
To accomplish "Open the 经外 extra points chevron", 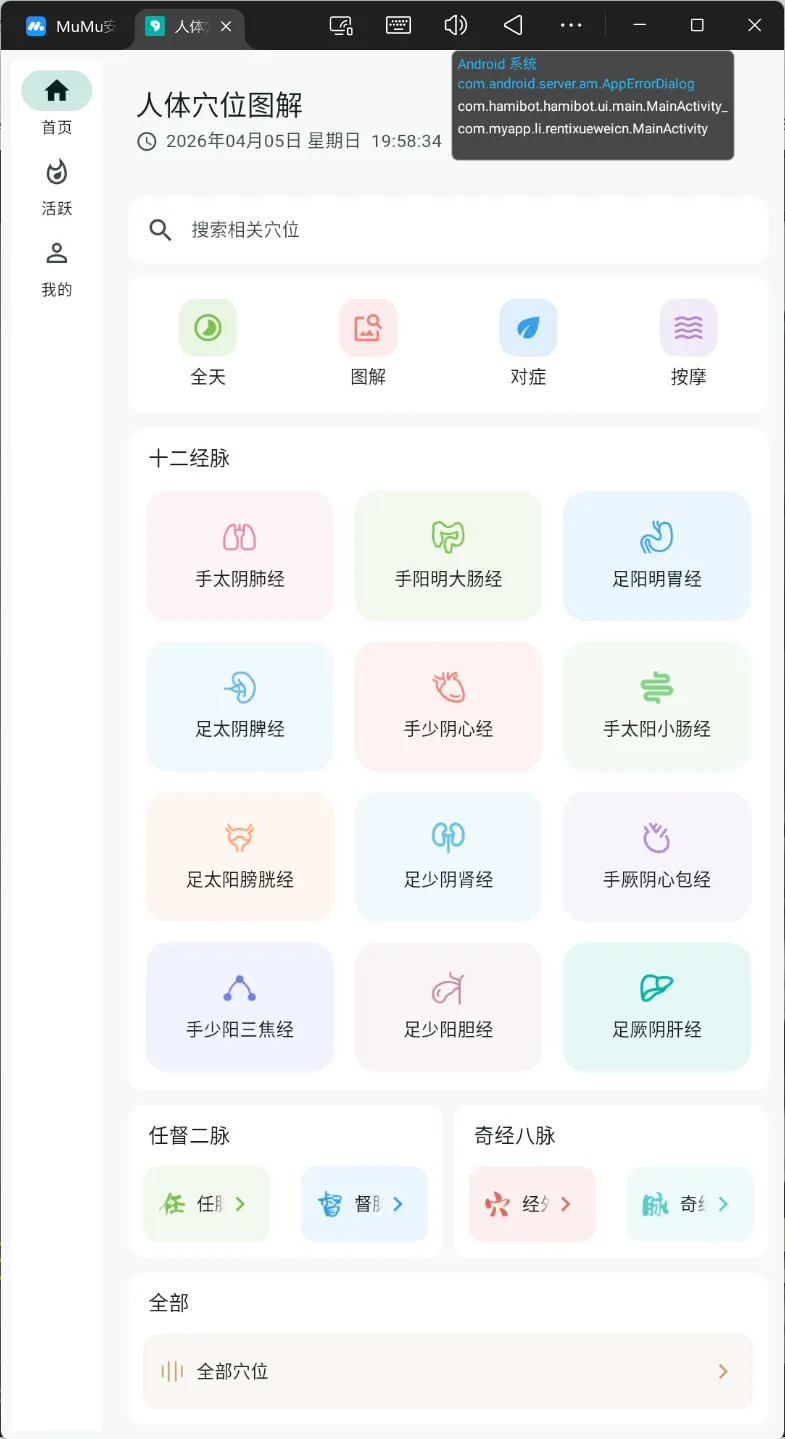I will pyautogui.click(x=566, y=1204).
